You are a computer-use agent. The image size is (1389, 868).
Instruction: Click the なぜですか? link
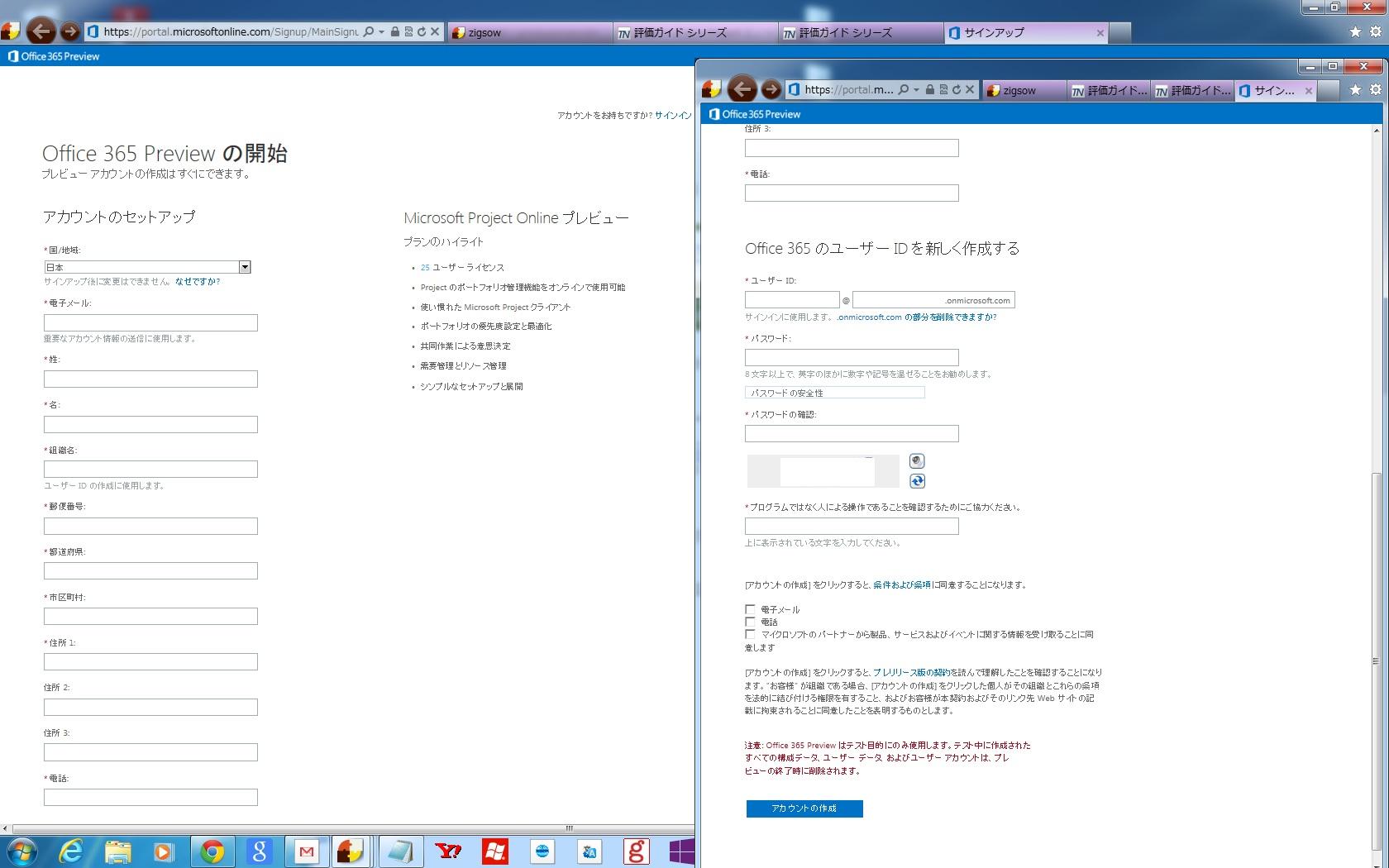pos(198,282)
